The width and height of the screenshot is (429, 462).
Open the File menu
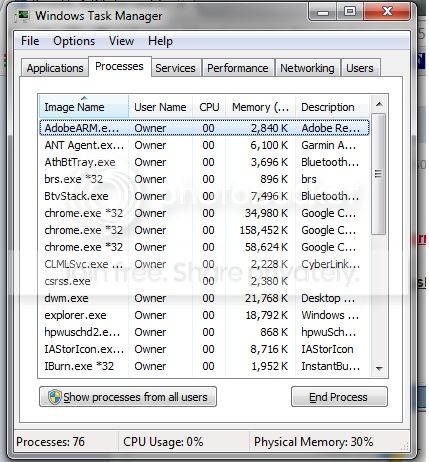click(x=30, y=41)
